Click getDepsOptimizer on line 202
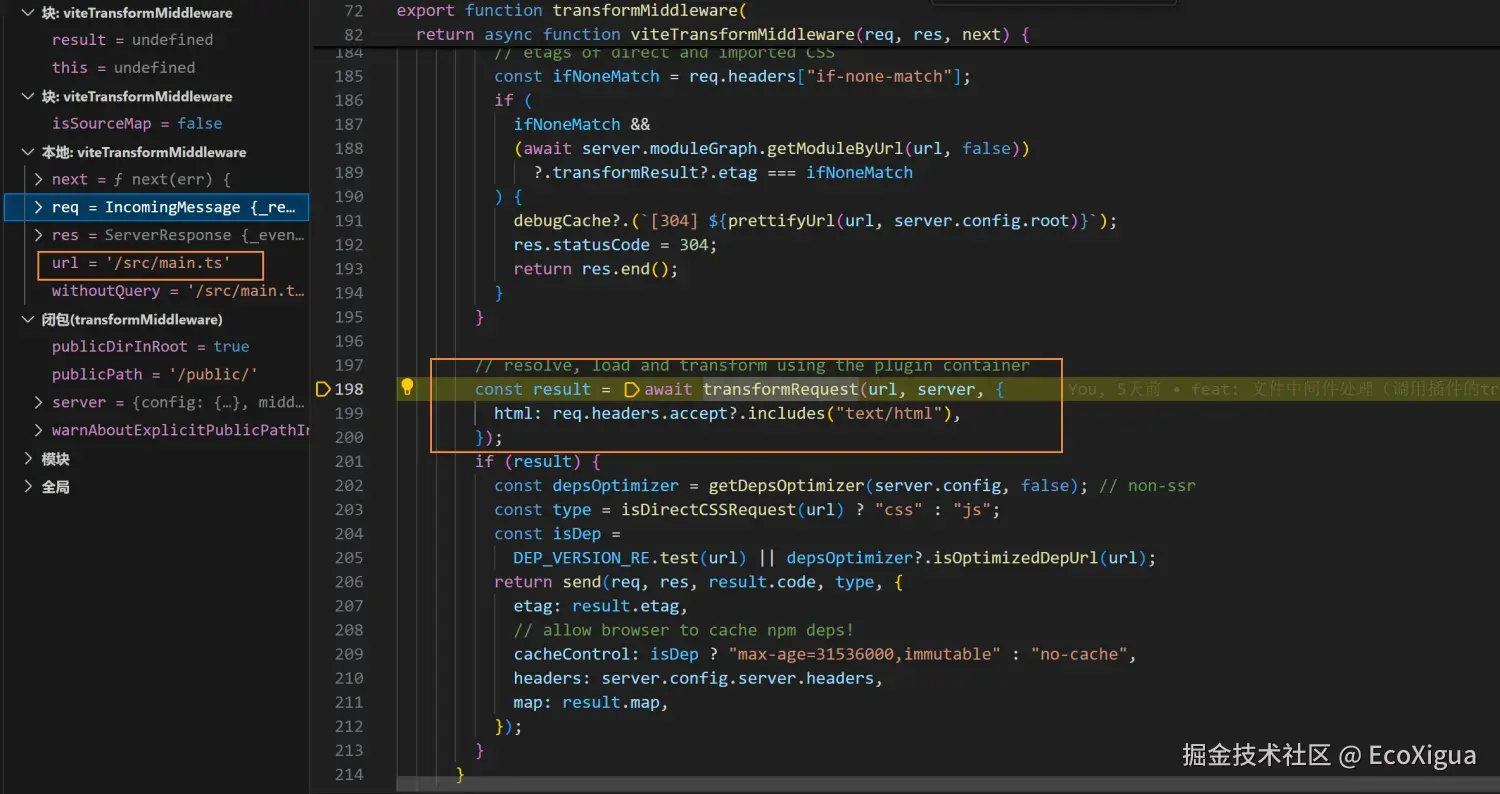Screen dimensions: 1500x794 point(786,485)
